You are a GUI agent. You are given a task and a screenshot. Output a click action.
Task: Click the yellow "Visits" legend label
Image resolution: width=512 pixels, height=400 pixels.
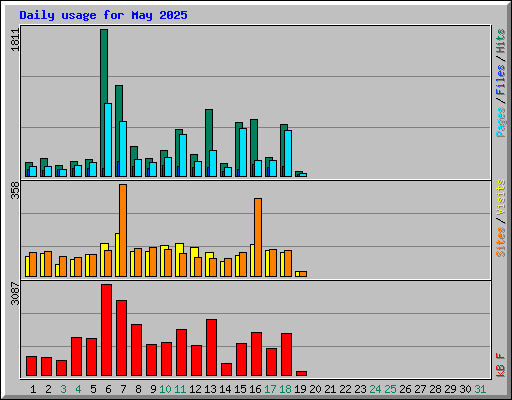click(x=501, y=197)
